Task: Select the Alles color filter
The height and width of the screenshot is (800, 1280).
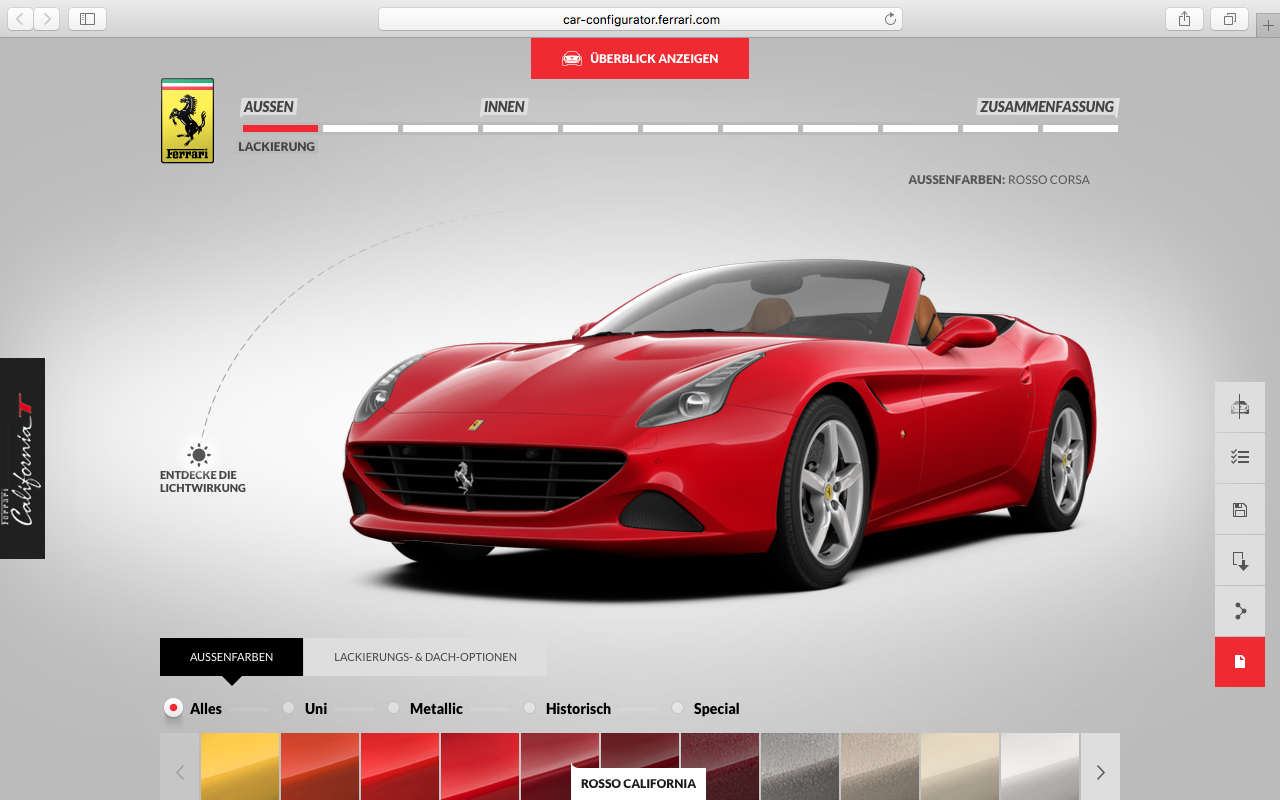Action: tap(173, 708)
